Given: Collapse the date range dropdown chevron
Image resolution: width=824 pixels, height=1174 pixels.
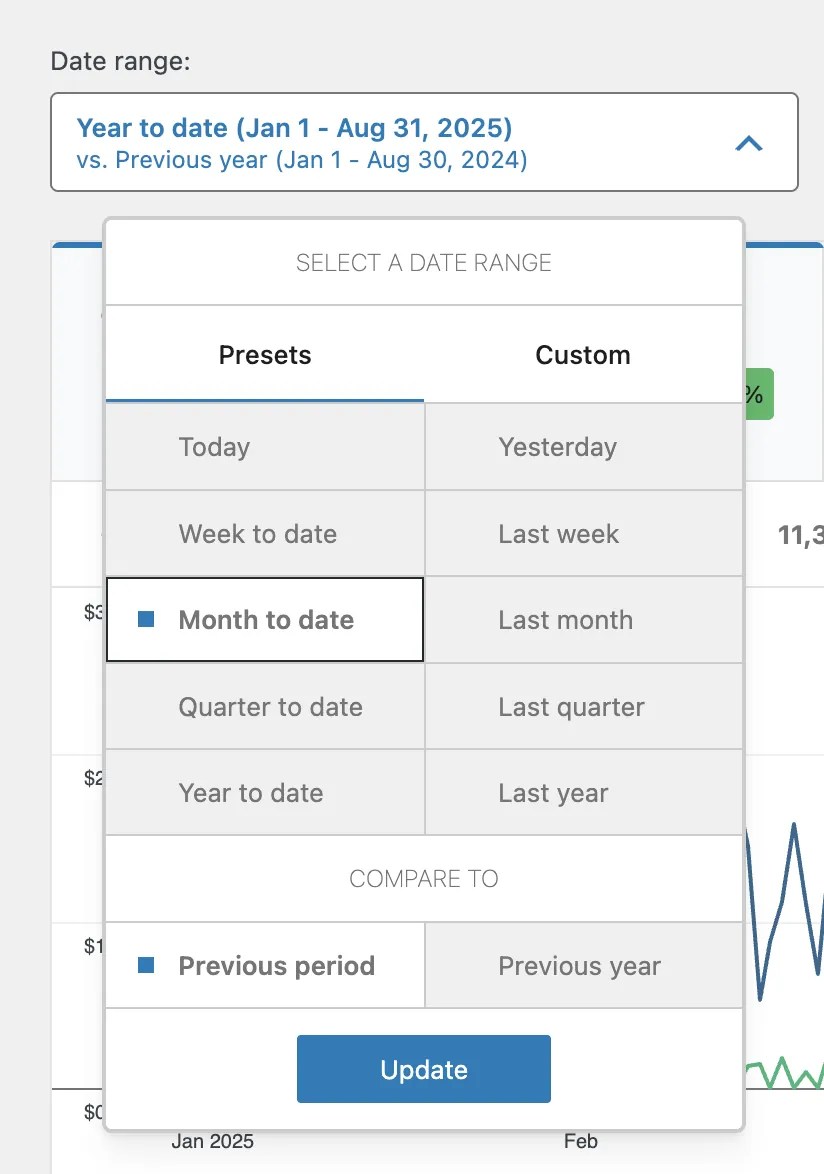Looking at the screenshot, I should [748, 143].
